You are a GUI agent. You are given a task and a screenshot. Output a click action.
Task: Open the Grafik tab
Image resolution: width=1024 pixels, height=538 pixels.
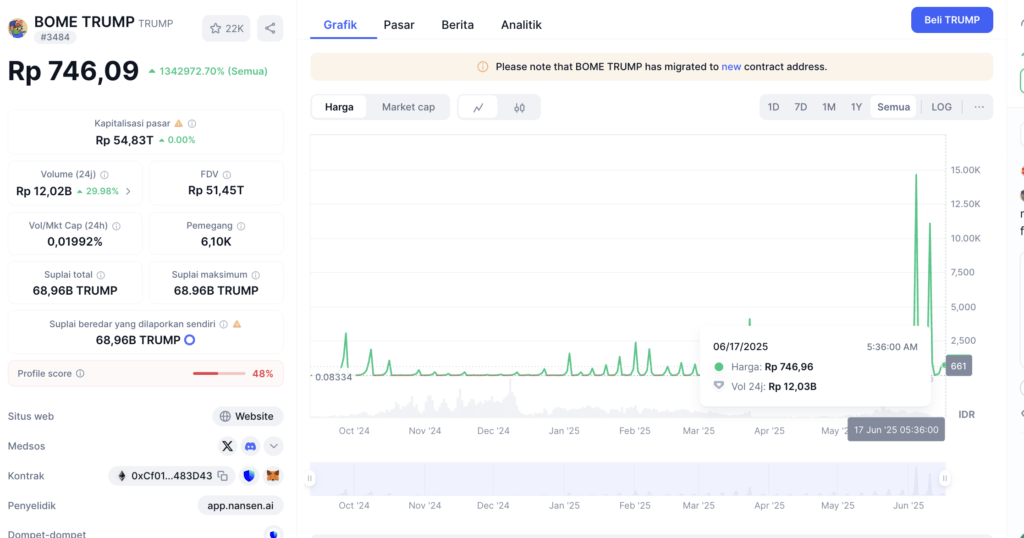pos(340,25)
